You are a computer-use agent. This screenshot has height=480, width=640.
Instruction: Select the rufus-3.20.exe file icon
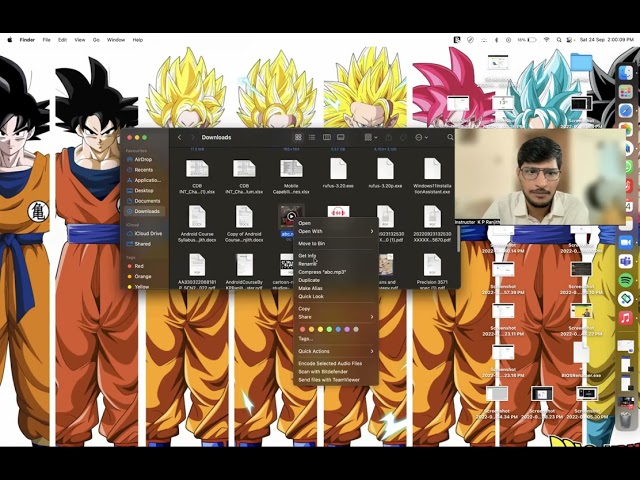coord(338,169)
